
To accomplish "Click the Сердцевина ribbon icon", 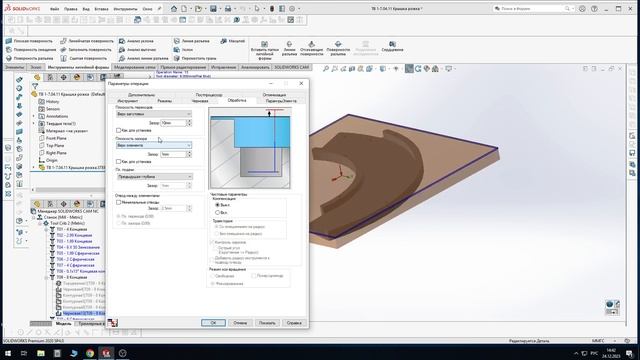I will (x=392, y=44).
